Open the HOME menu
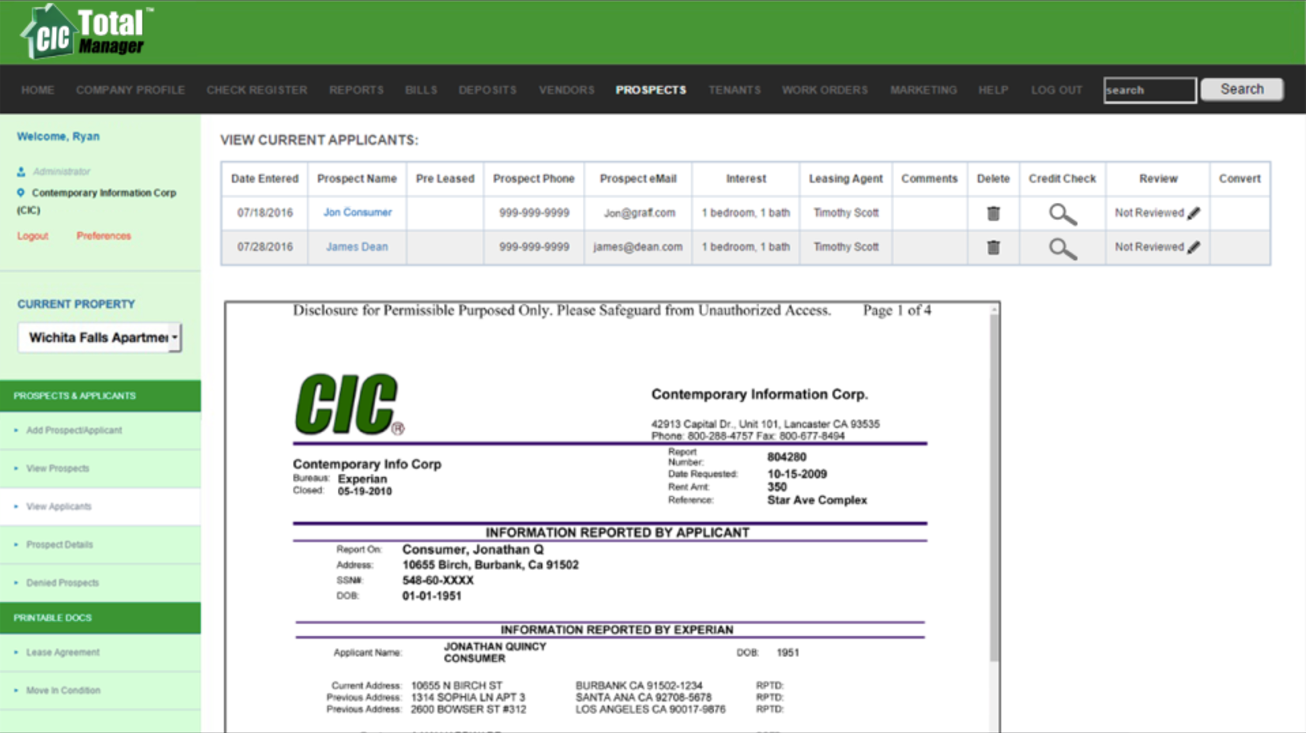This screenshot has height=733, width=1306. point(38,90)
